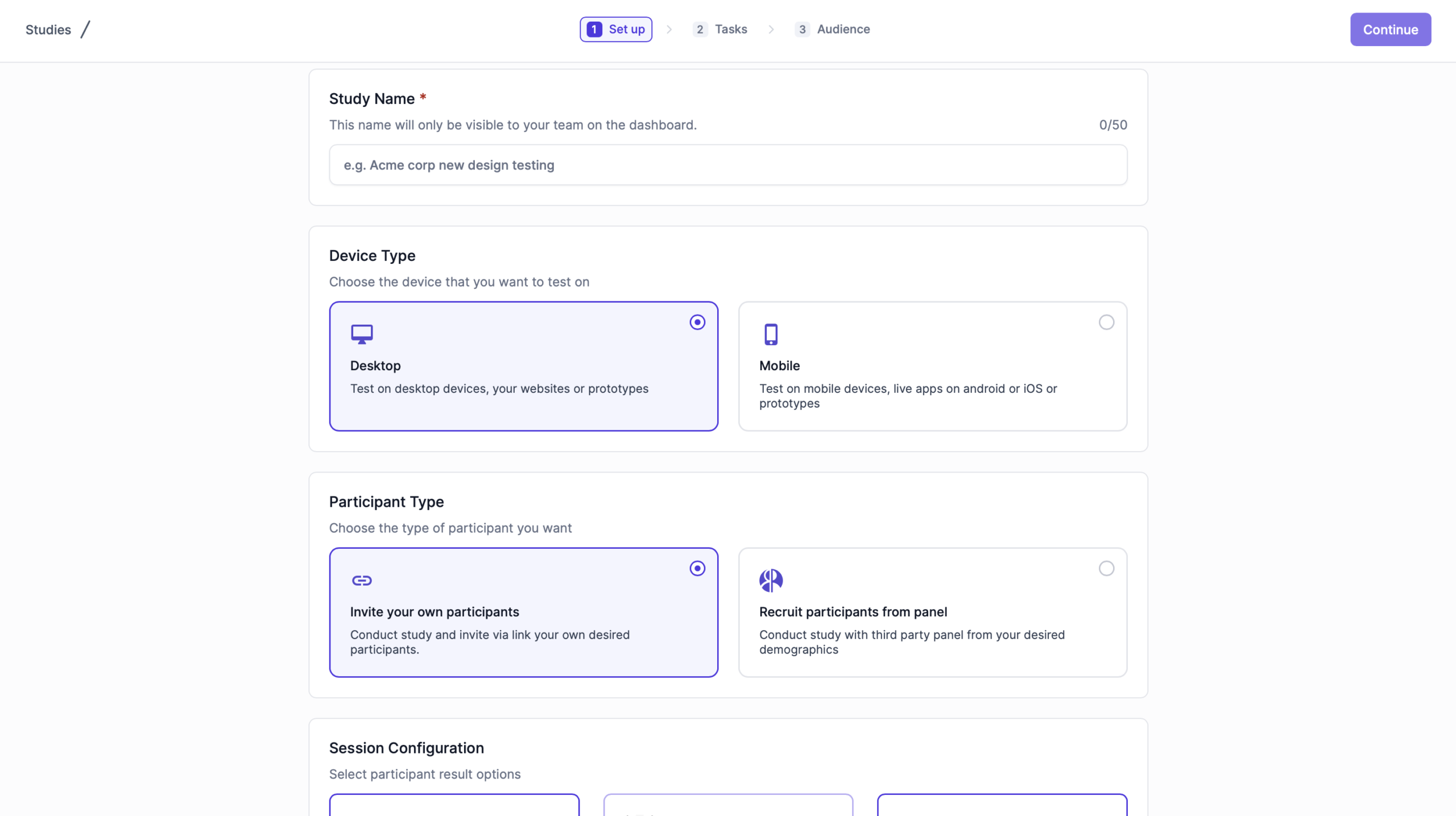Select the Invite your own participants radio
The height and width of the screenshot is (816, 1456).
[697, 569]
